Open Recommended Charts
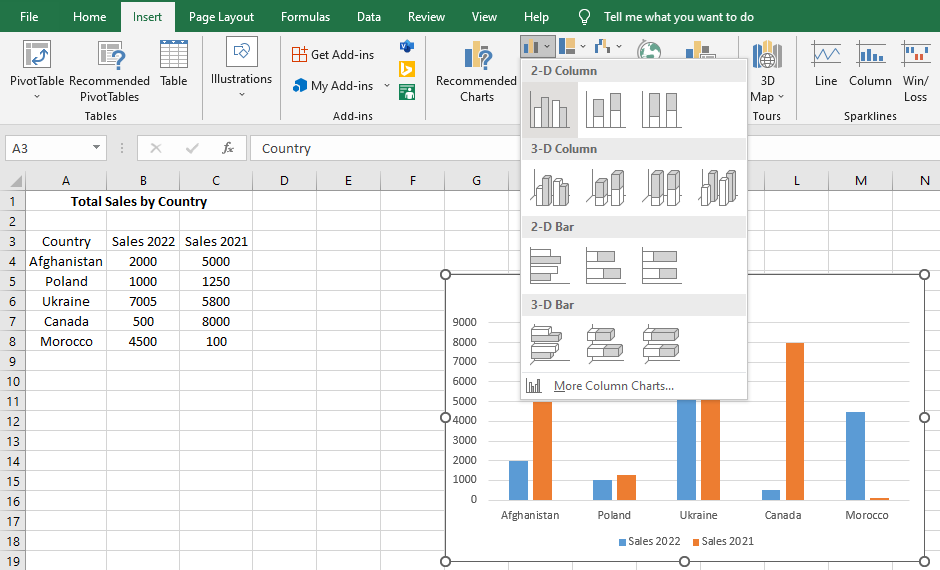Viewport: 940px width, 570px height. pos(477,72)
